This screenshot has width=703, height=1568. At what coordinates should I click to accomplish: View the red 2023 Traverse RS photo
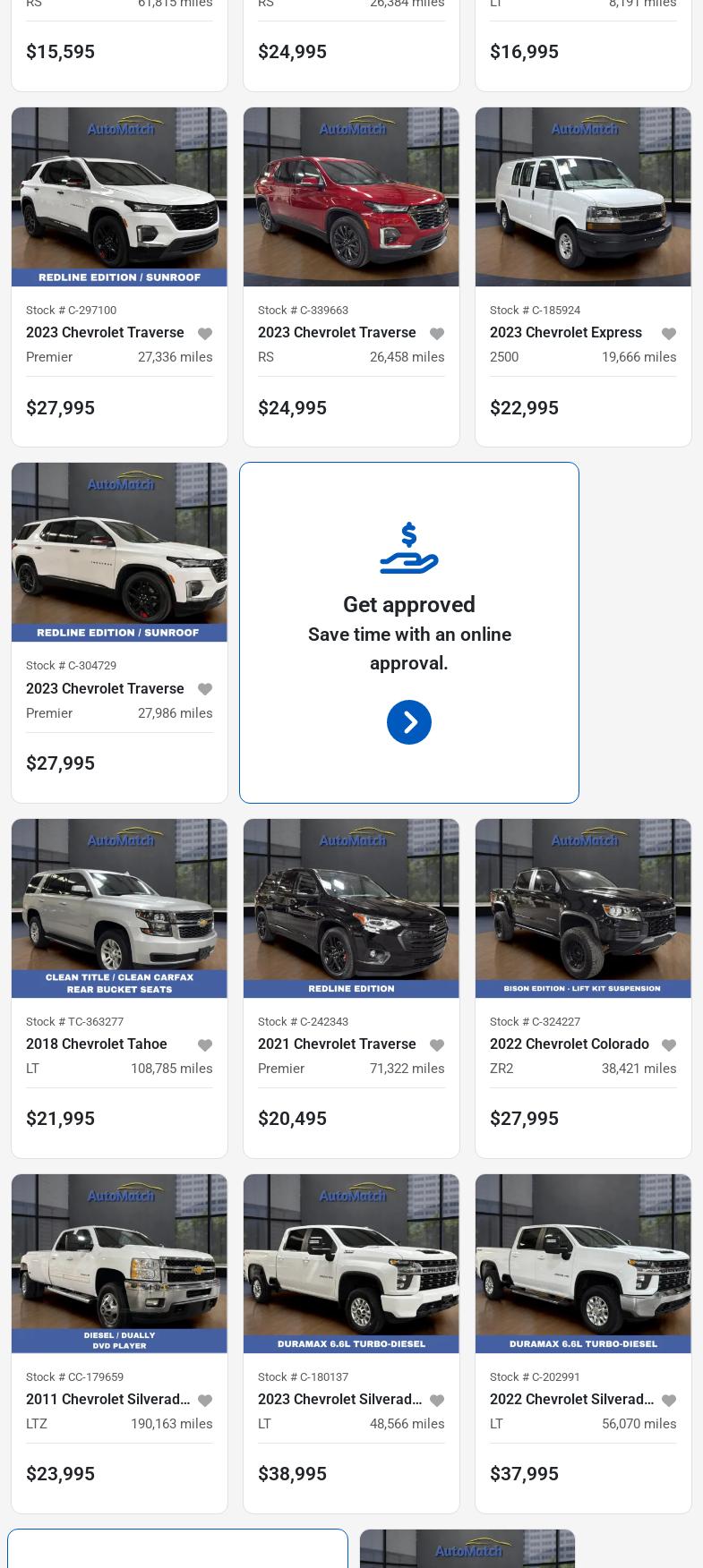pyautogui.click(x=351, y=197)
